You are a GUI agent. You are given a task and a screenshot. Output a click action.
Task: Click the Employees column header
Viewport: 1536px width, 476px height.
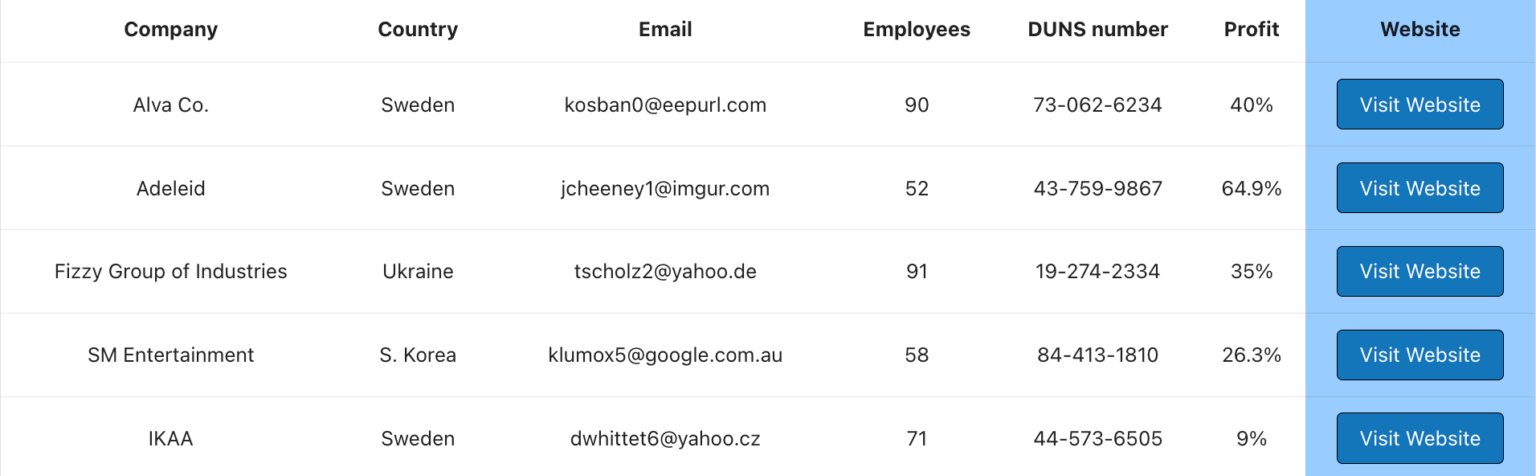click(x=916, y=30)
